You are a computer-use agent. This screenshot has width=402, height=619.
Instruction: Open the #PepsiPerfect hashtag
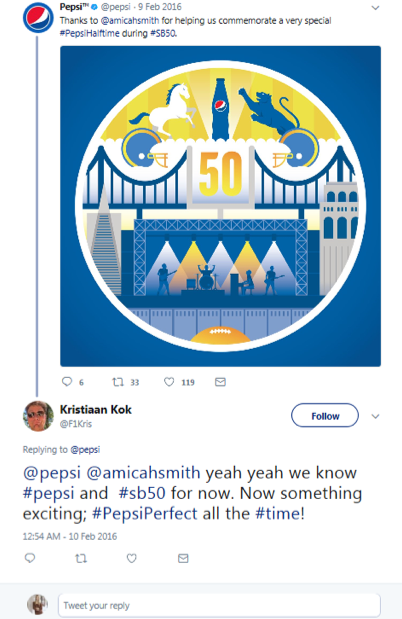145,514
